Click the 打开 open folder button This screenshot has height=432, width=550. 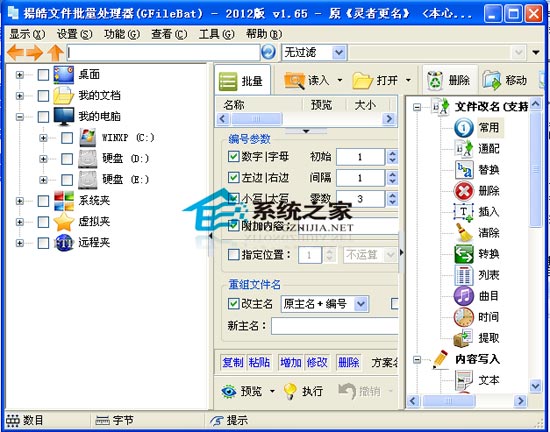pyautogui.click(x=375, y=81)
